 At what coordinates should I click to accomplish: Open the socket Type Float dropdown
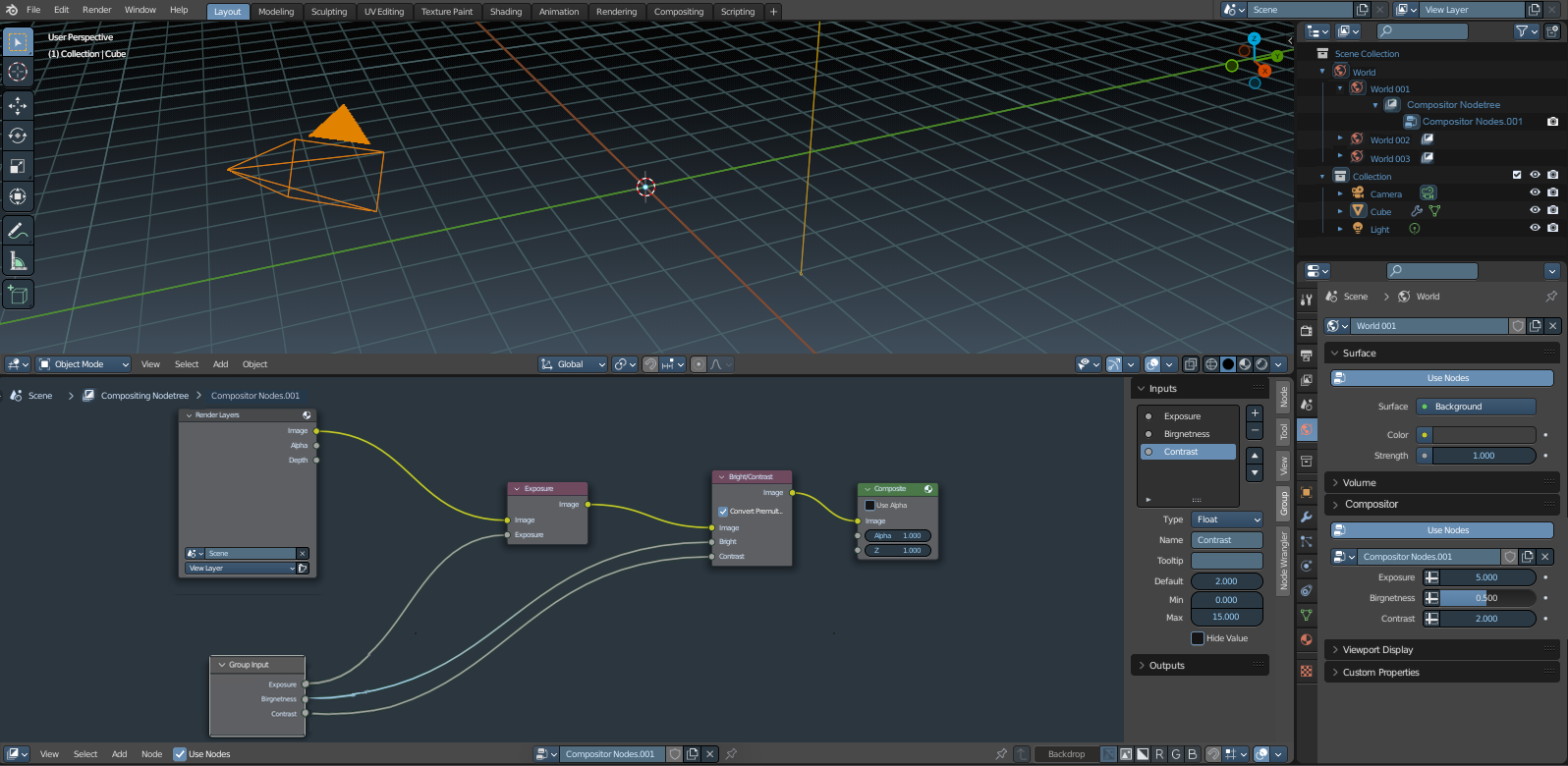(x=1227, y=520)
